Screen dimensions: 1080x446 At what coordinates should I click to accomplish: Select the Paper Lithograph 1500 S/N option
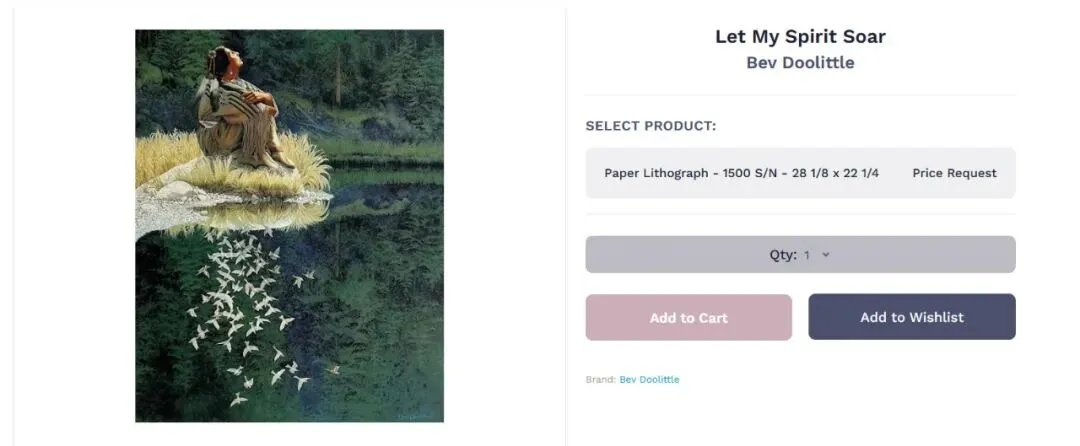point(741,173)
